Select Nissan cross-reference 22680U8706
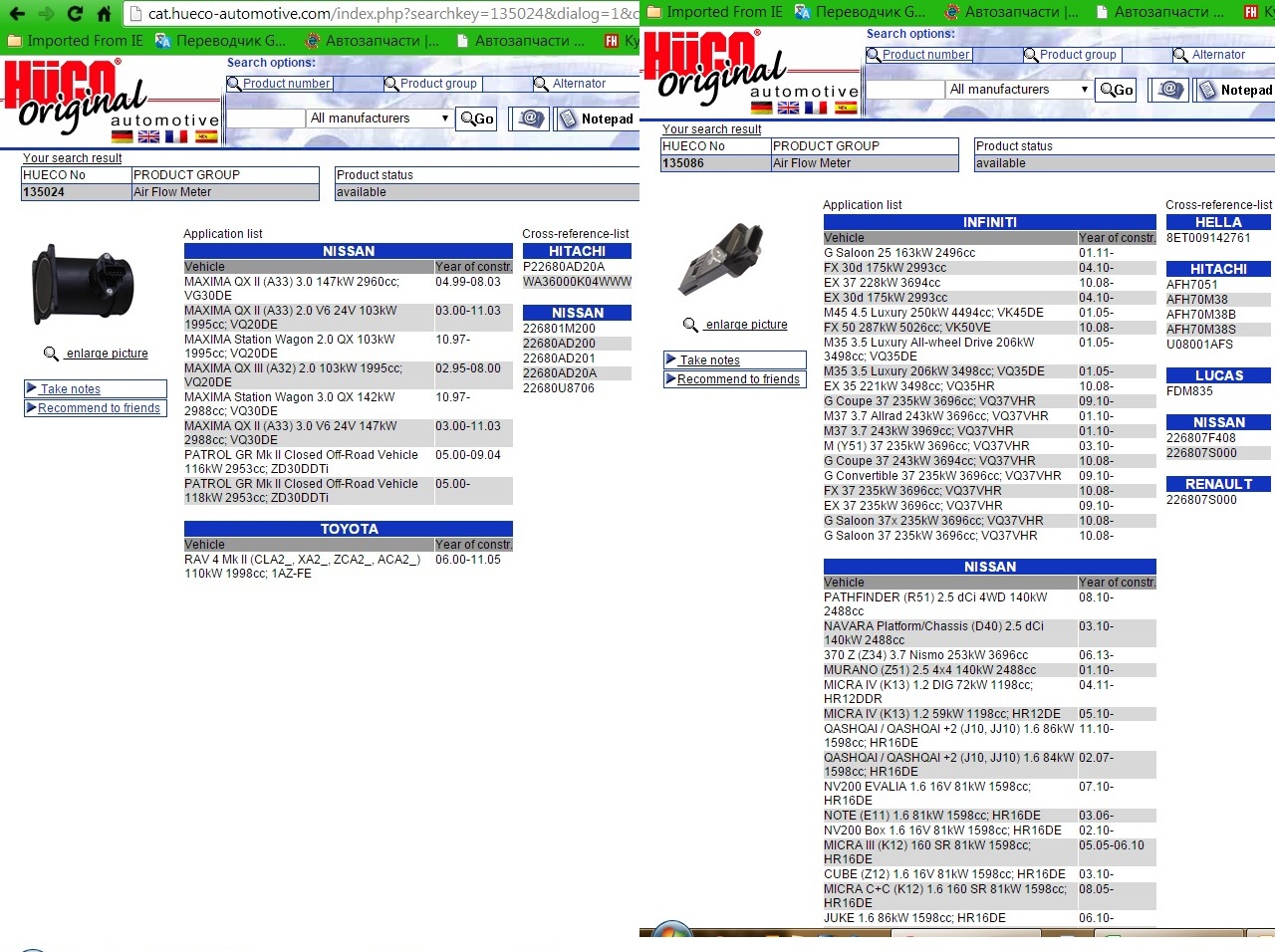 559,388
